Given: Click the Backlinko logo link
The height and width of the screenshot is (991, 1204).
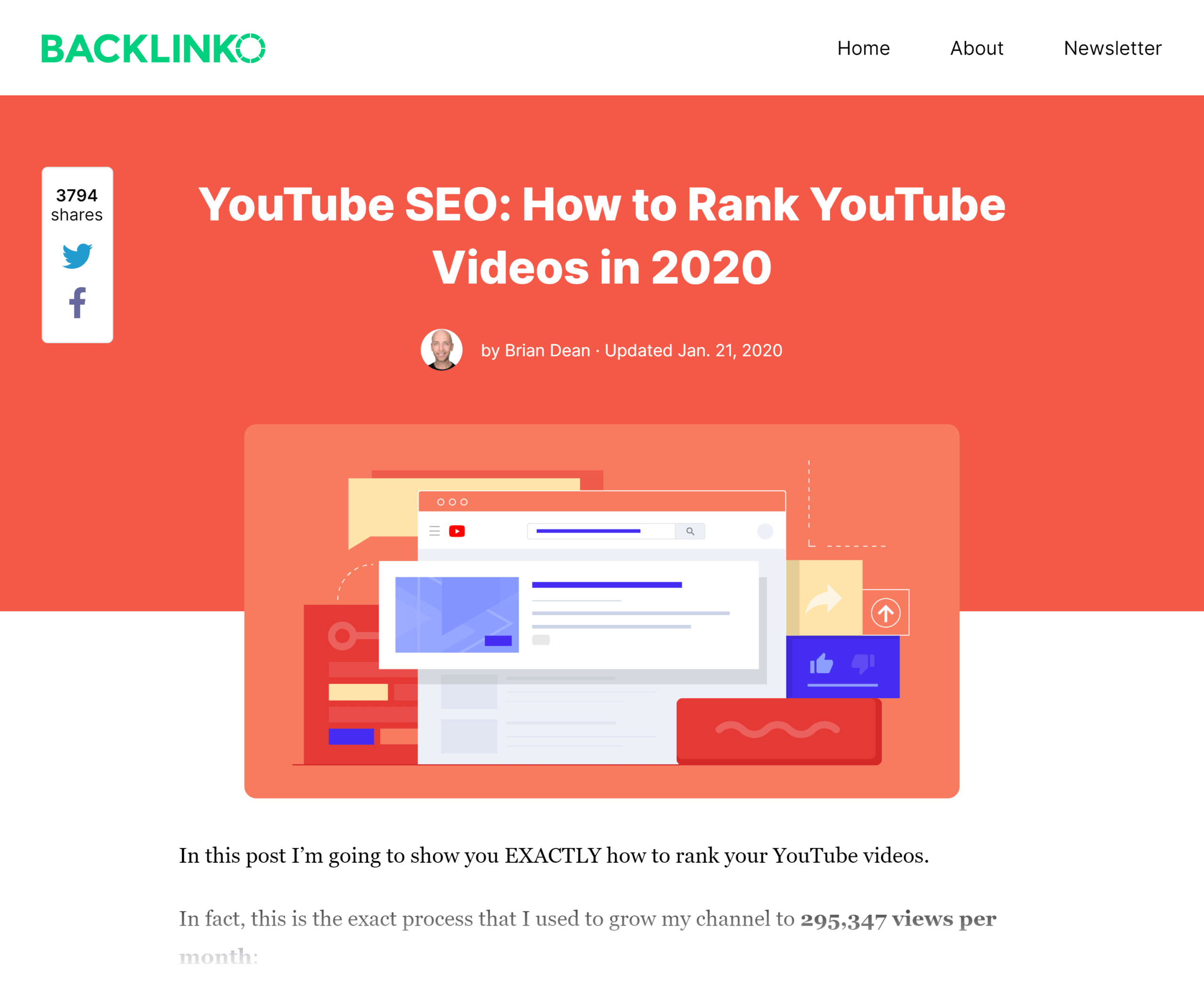Looking at the screenshot, I should click(153, 47).
